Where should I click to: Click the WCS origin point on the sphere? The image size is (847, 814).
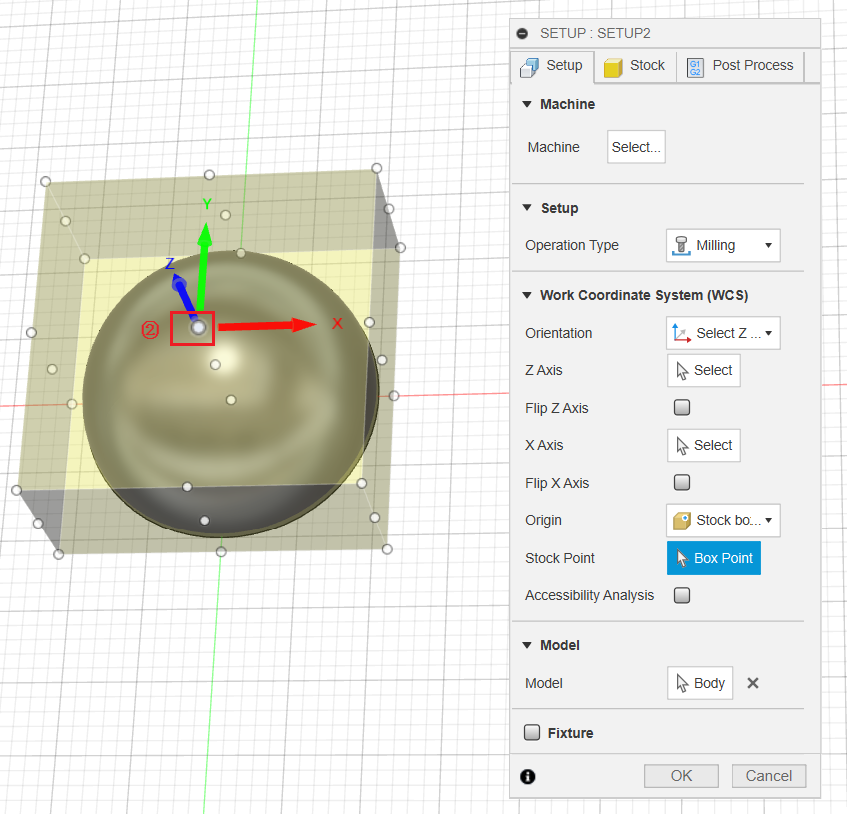click(x=197, y=326)
